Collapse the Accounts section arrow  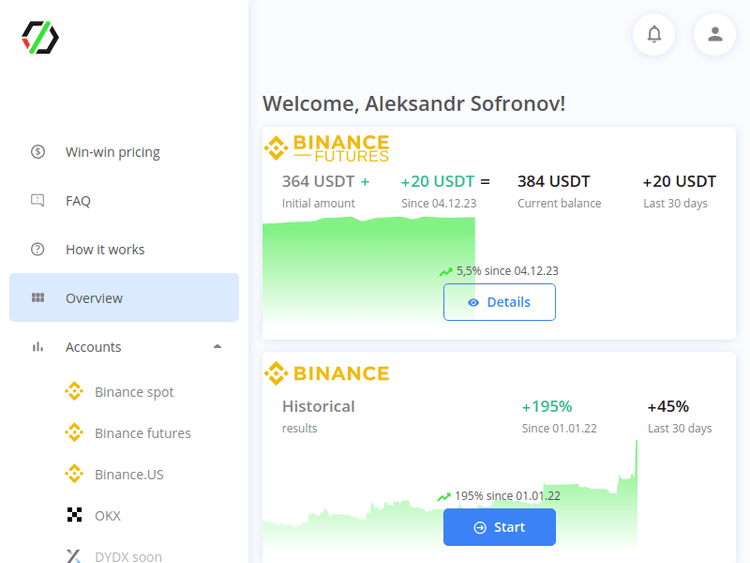pyautogui.click(x=217, y=347)
